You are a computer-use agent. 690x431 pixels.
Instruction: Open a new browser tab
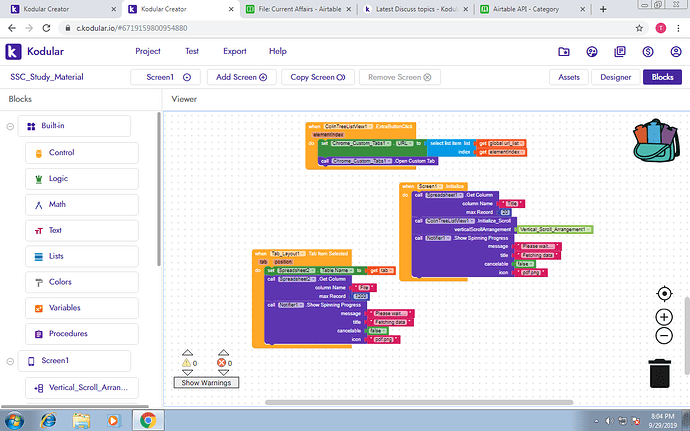click(603, 9)
